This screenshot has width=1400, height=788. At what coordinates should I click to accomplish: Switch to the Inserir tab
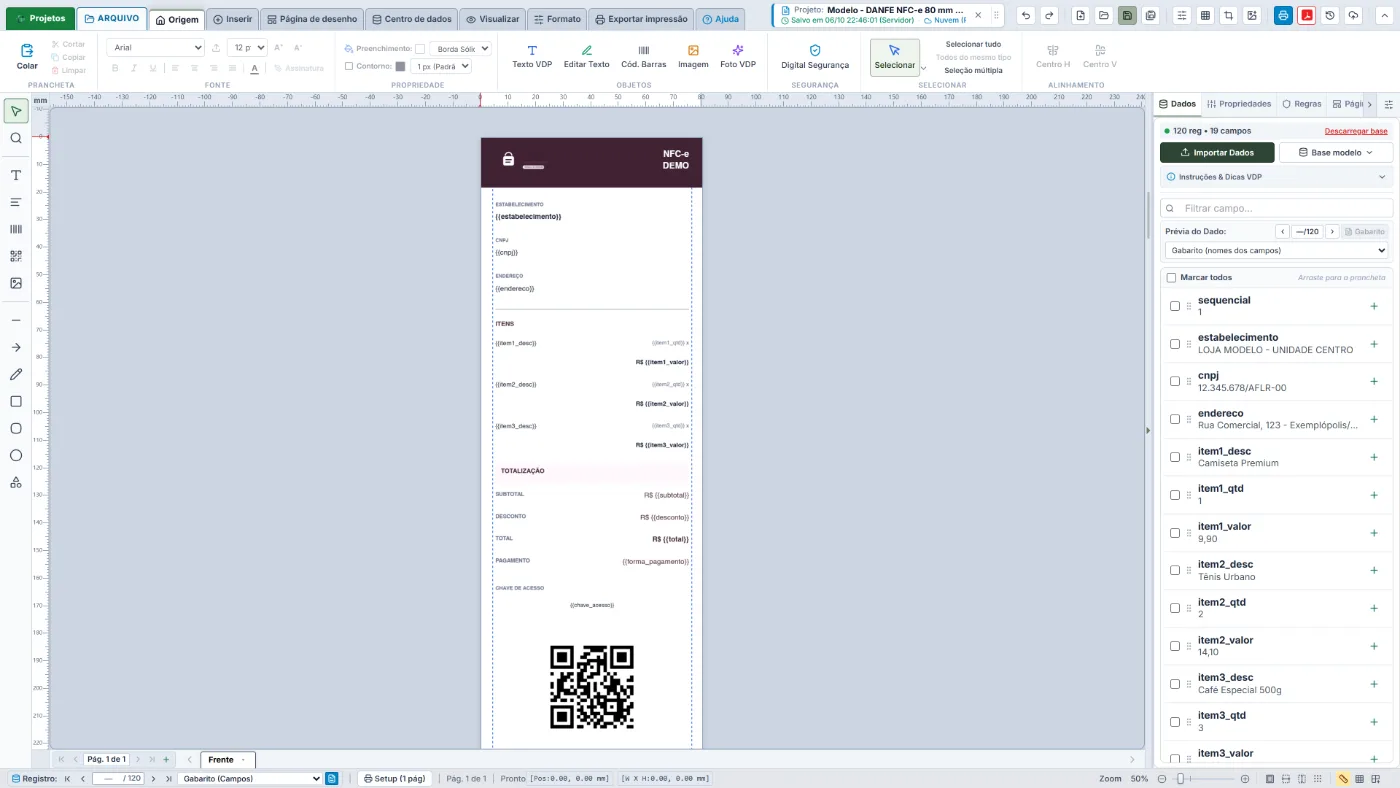click(x=233, y=19)
